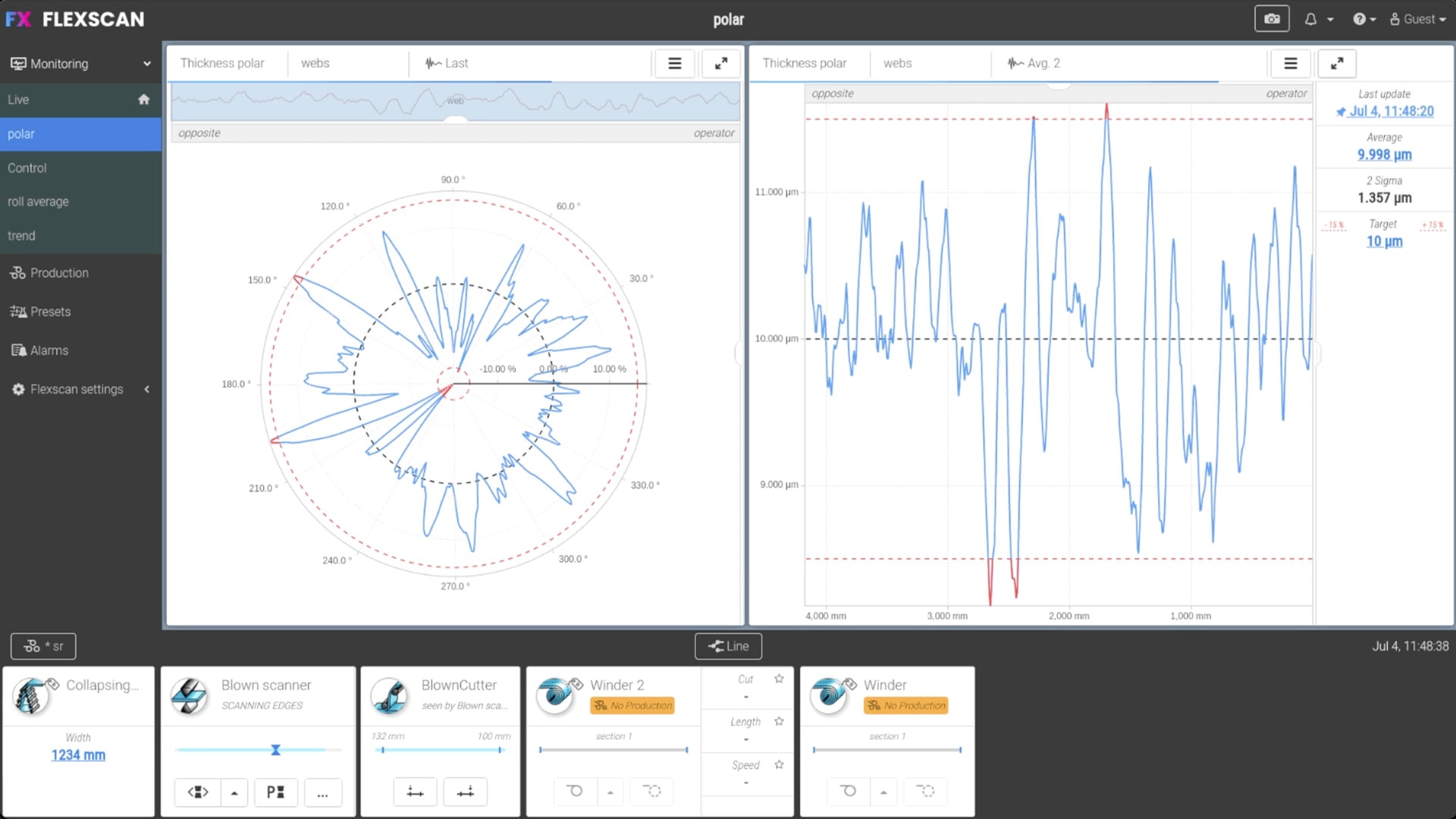
Task: Toggle the Length star favorite
Action: coord(779,721)
